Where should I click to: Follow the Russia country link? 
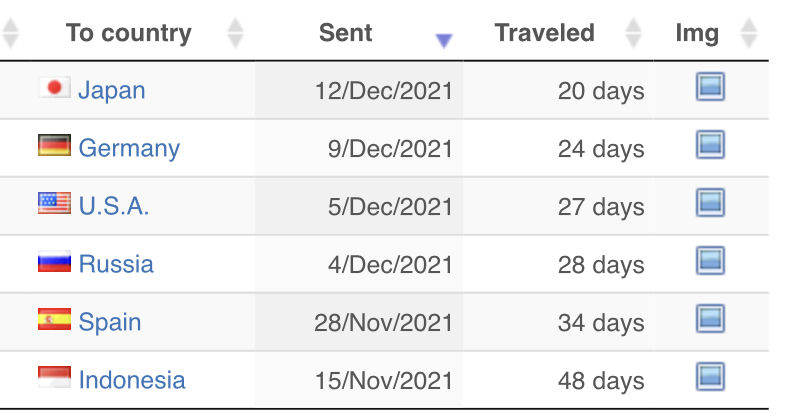116,264
